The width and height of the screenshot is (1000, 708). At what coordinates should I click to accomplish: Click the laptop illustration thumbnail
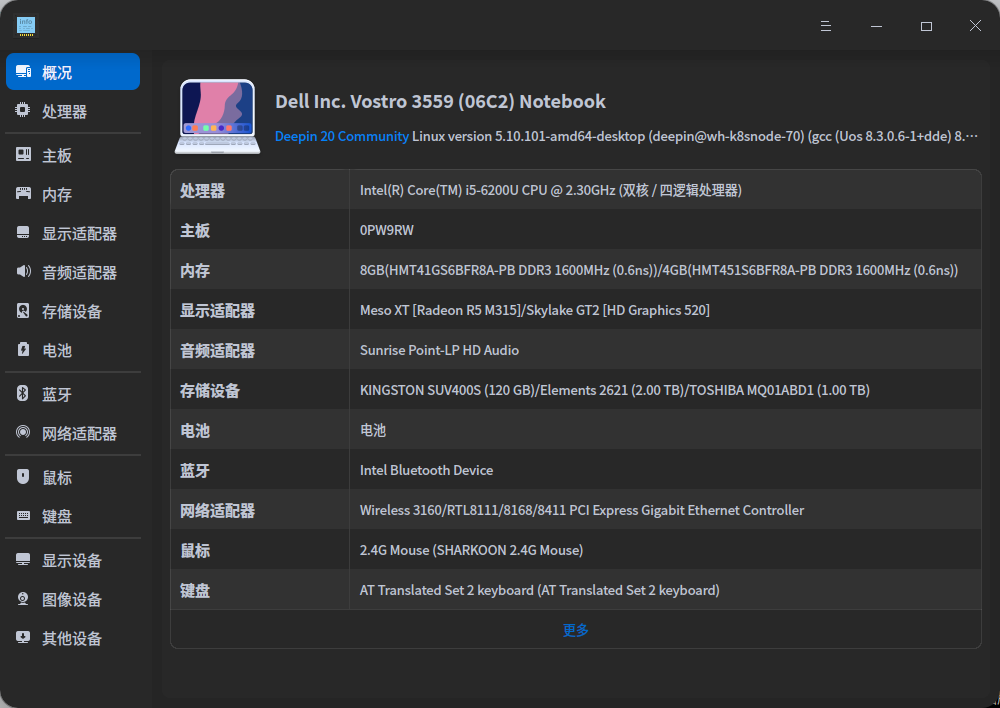pyautogui.click(x=217, y=117)
